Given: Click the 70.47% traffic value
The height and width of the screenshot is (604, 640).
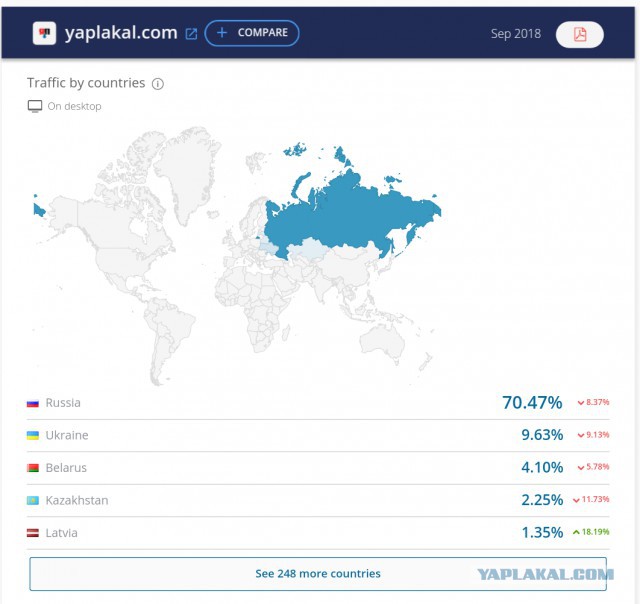Looking at the screenshot, I should [x=532, y=402].
